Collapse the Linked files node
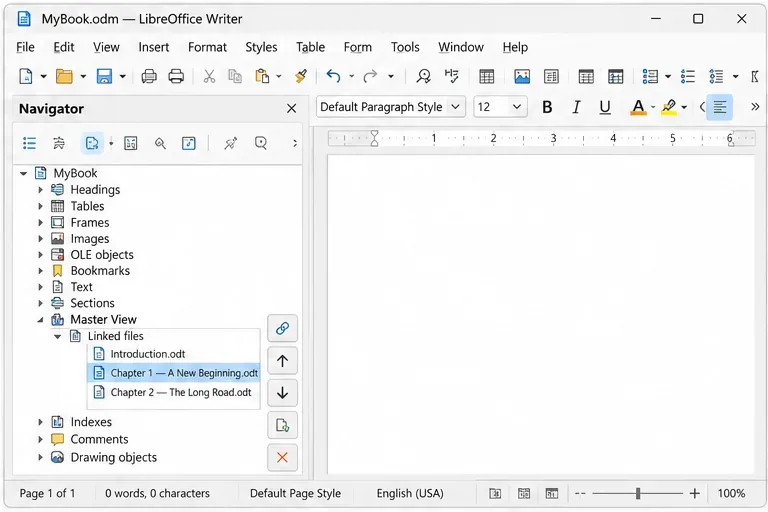Viewport: 768px width, 512px height. coord(58,337)
